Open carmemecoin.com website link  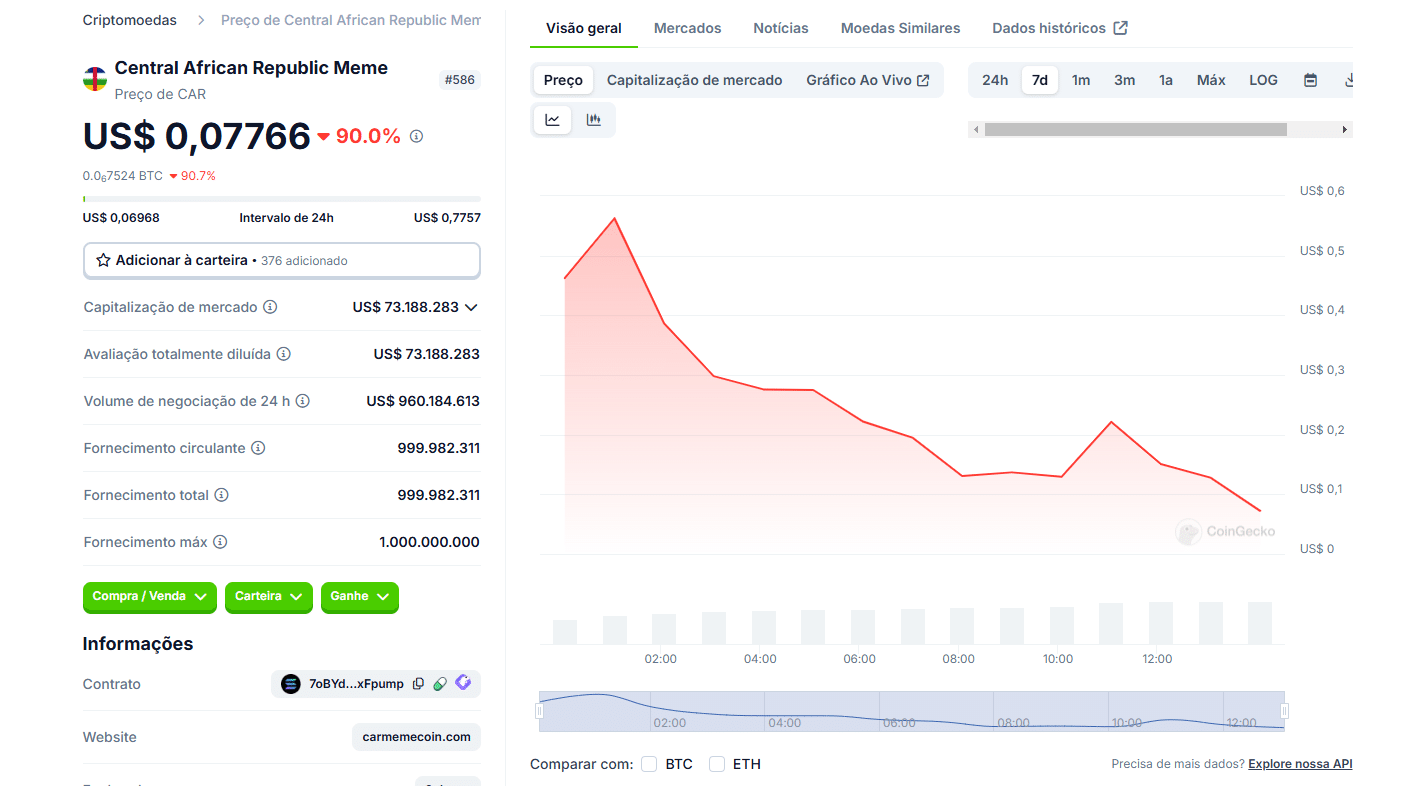point(416,737)
